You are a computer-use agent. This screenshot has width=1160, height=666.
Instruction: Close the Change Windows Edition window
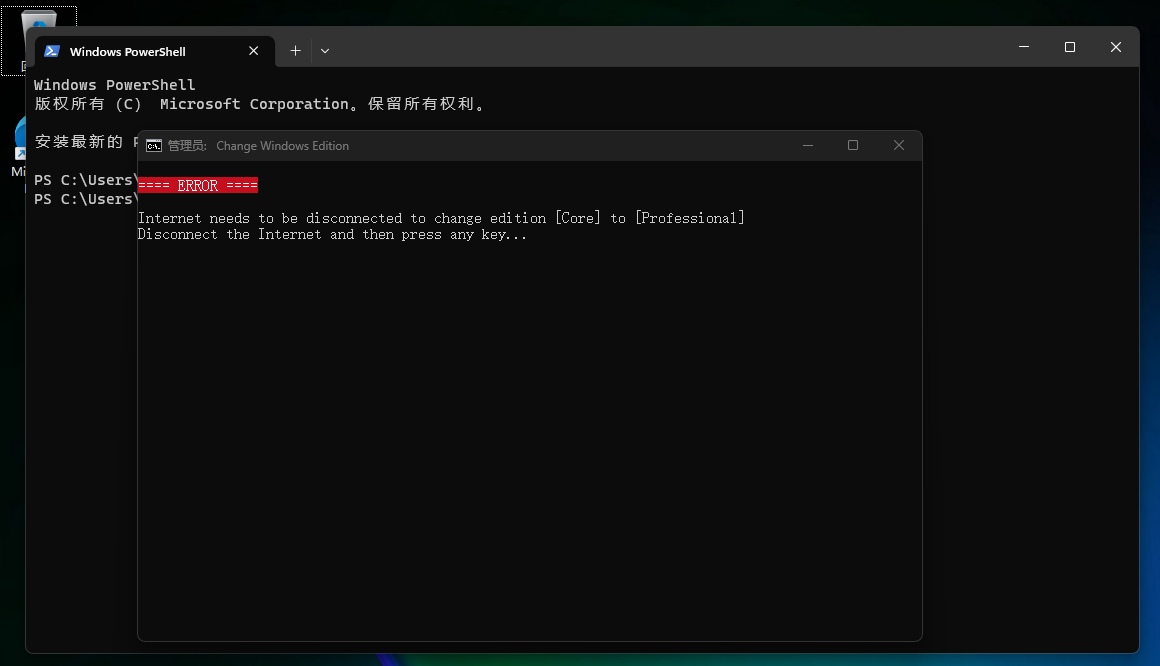point(899,145)
